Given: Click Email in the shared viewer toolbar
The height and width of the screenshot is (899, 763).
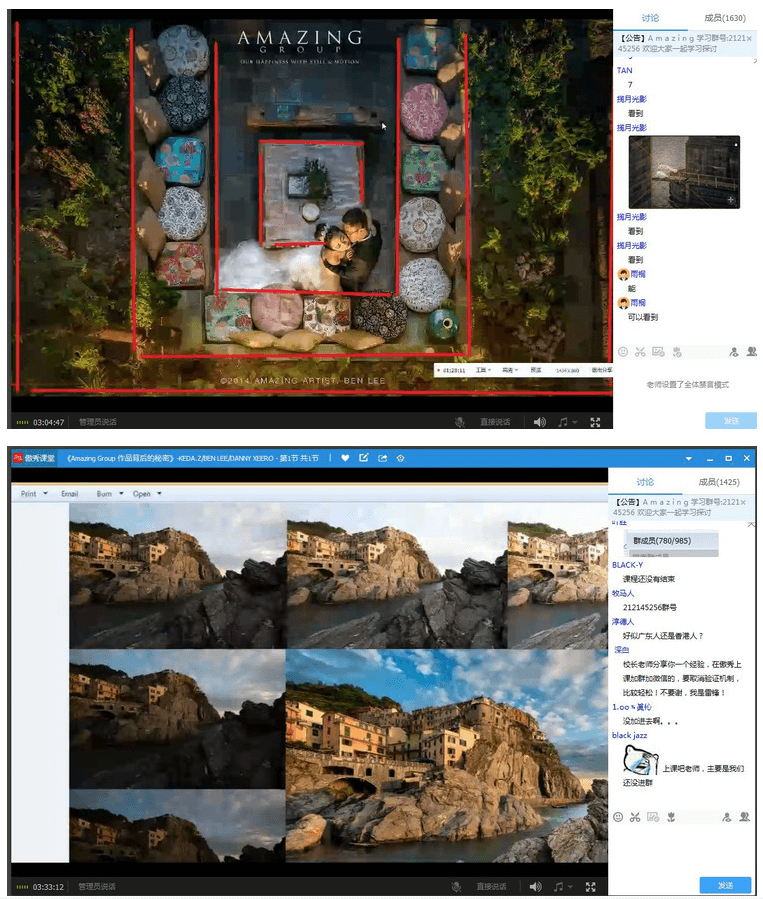Looking at the screenshot, I should pyautogui.click(x=69, y=494).
